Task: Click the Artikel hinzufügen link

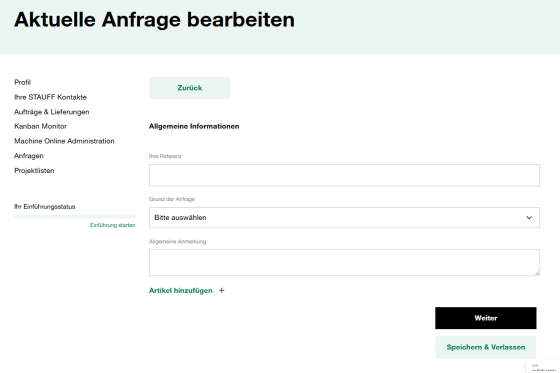Action: point(181,290)
